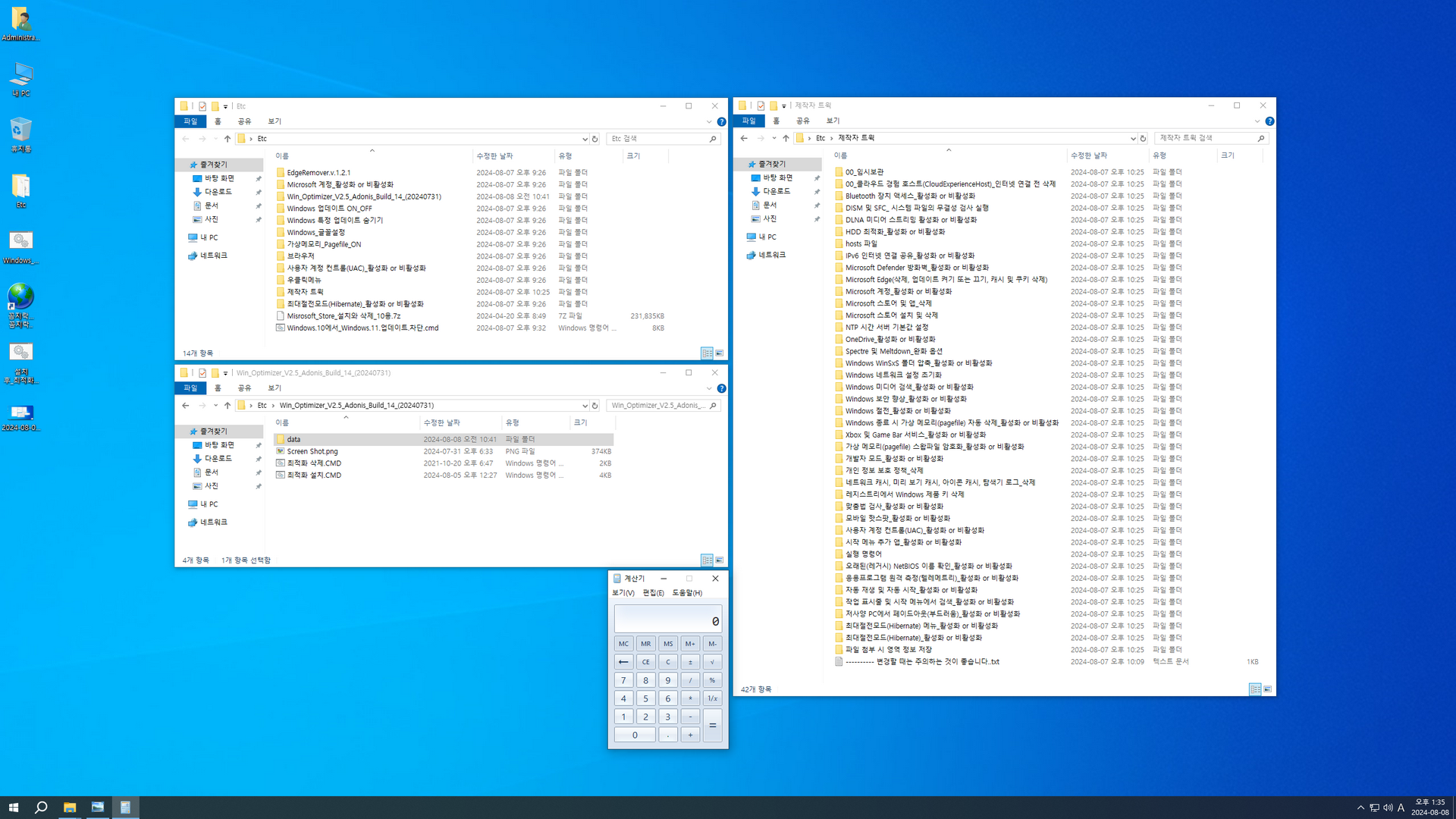Click the calculator square root button
Image resolution: width=1456 pixels, height=819 pixels.
click(x=712, y=662)
